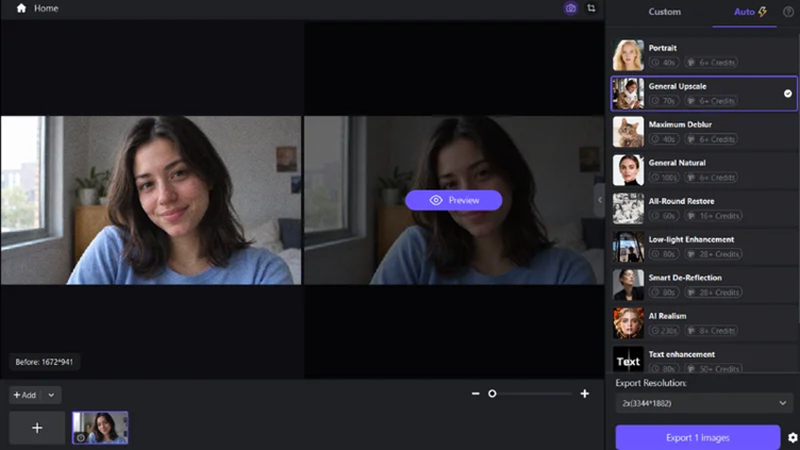Choose the Text enhancement model title
The image size is (800, 450).
tap(682, 354)
